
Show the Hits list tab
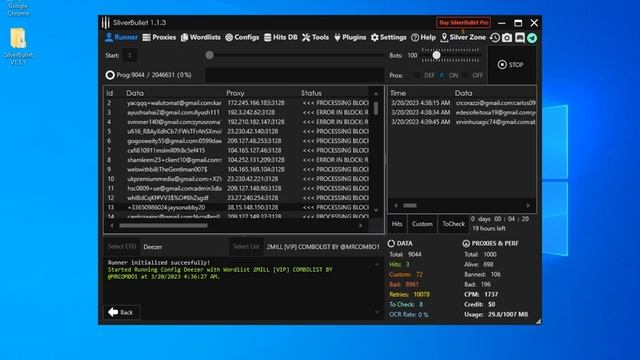point(397,224)
